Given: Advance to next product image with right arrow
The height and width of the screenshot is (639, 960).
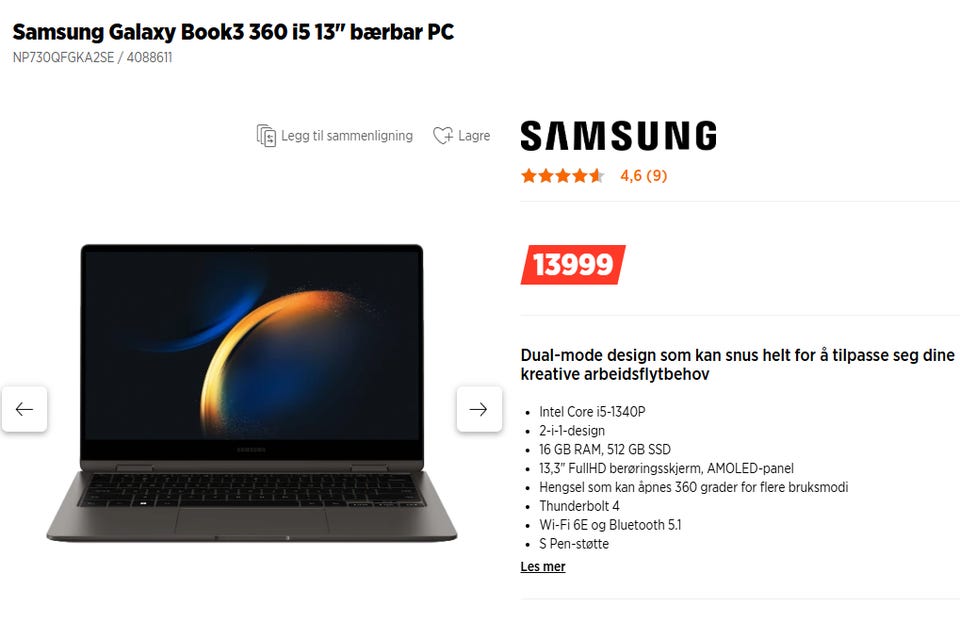Looking at the screenshot, I should 479,409.
